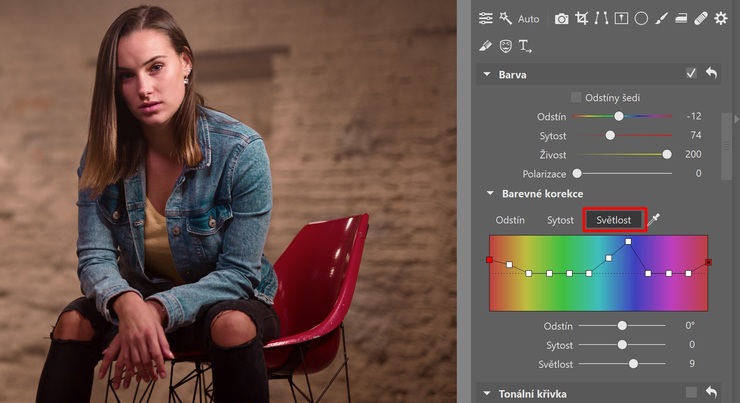Enable the Tonální křivka checkbox
The height and width of the screenshot is (403, 740).
click(691, 392)
